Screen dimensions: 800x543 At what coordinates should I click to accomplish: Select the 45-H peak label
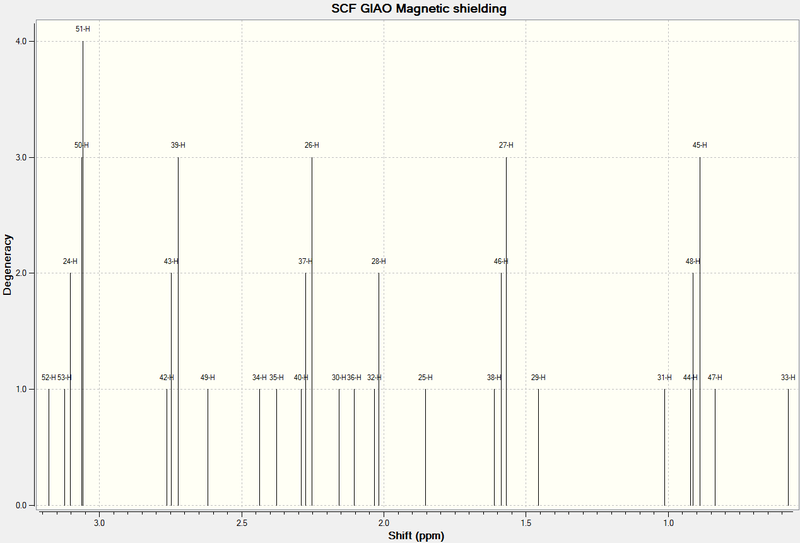[x=700, y=145]
